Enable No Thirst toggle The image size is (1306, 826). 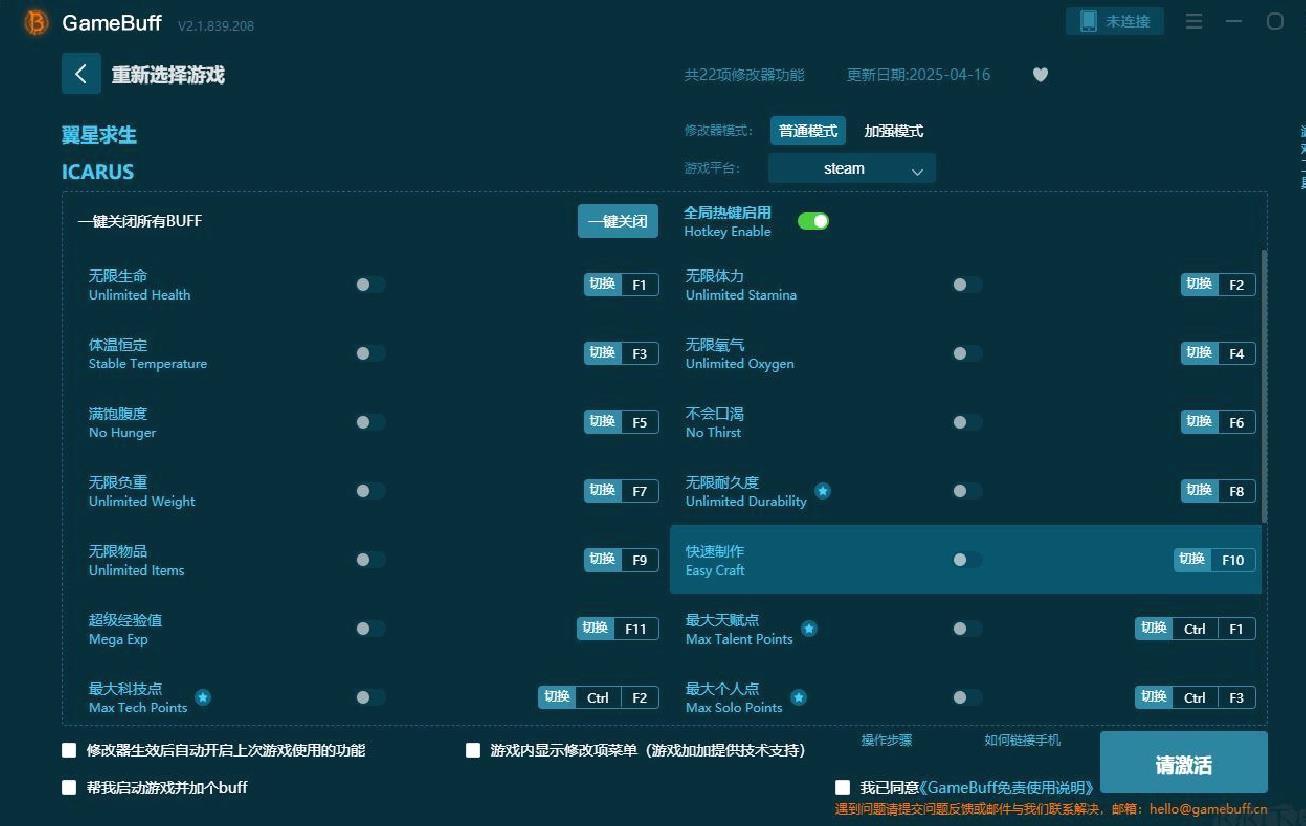point(967,422)
